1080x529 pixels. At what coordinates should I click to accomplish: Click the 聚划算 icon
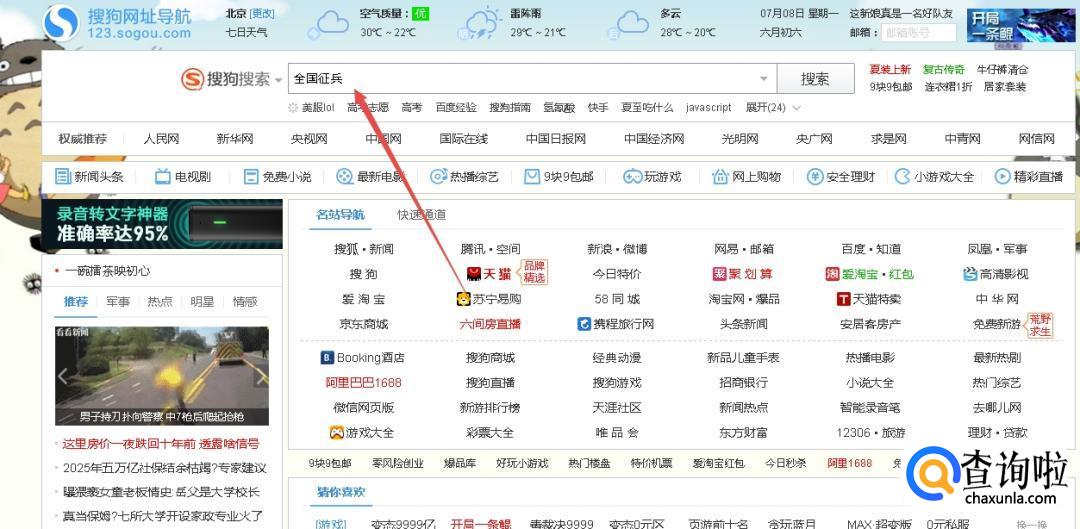click(720, 274)
